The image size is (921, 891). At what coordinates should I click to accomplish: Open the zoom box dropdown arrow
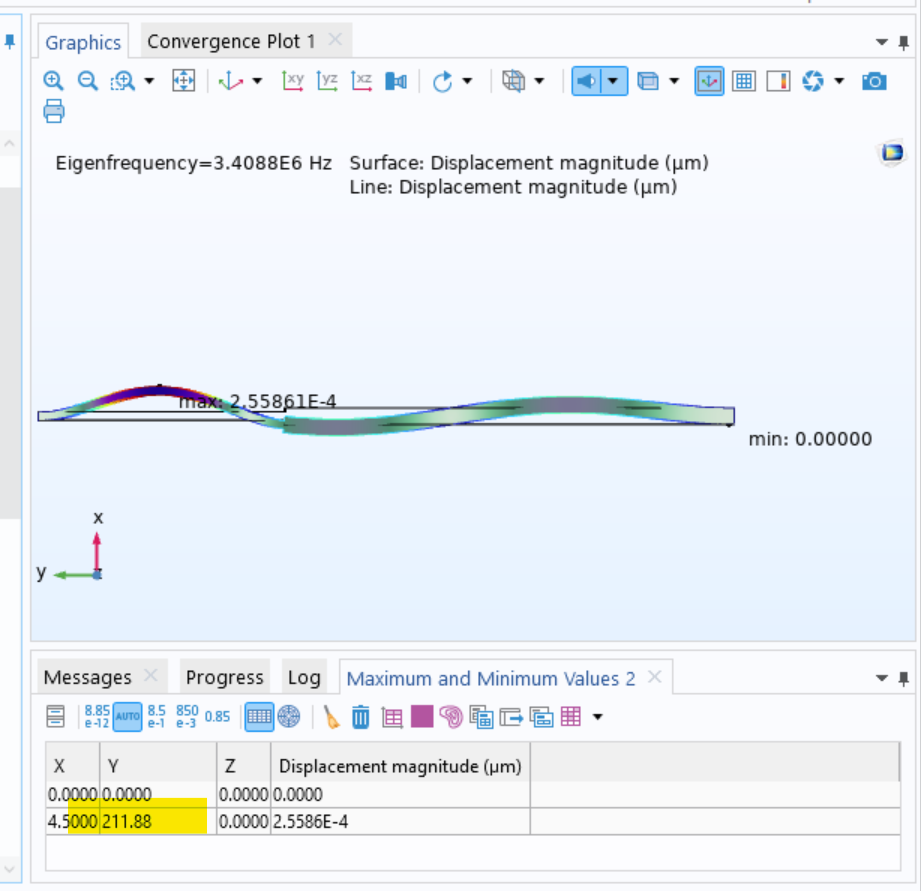tap(150, 81)
